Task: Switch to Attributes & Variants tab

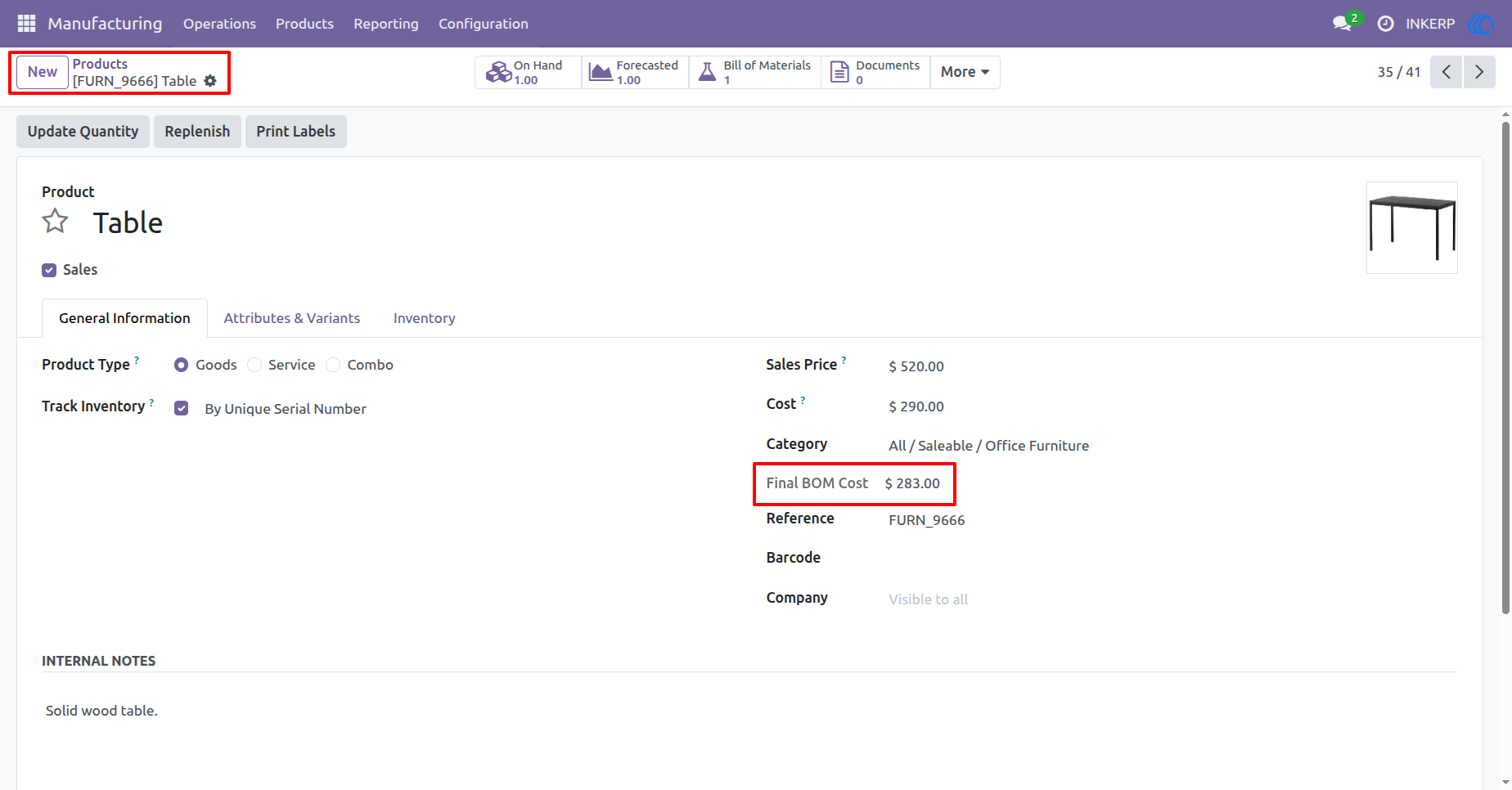Action: [x=292, y=318]
